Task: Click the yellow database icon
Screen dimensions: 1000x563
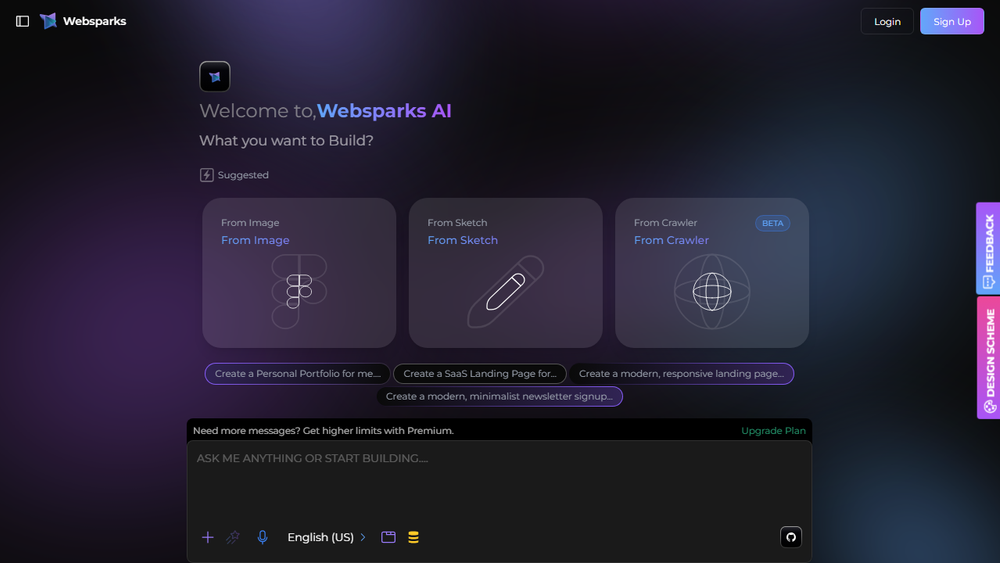Action: click(x=413, y=537)
